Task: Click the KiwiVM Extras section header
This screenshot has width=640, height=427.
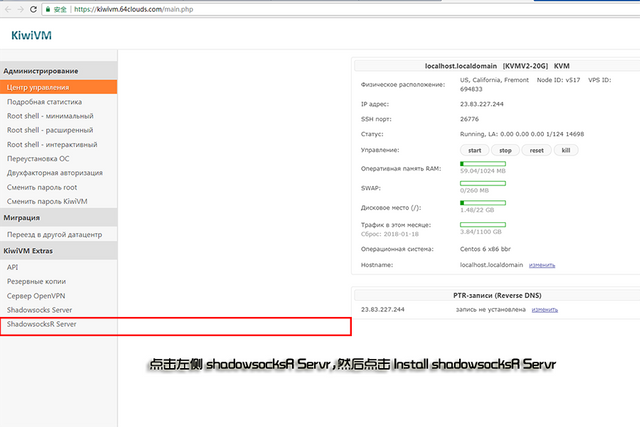Action: tap(58, 251)
